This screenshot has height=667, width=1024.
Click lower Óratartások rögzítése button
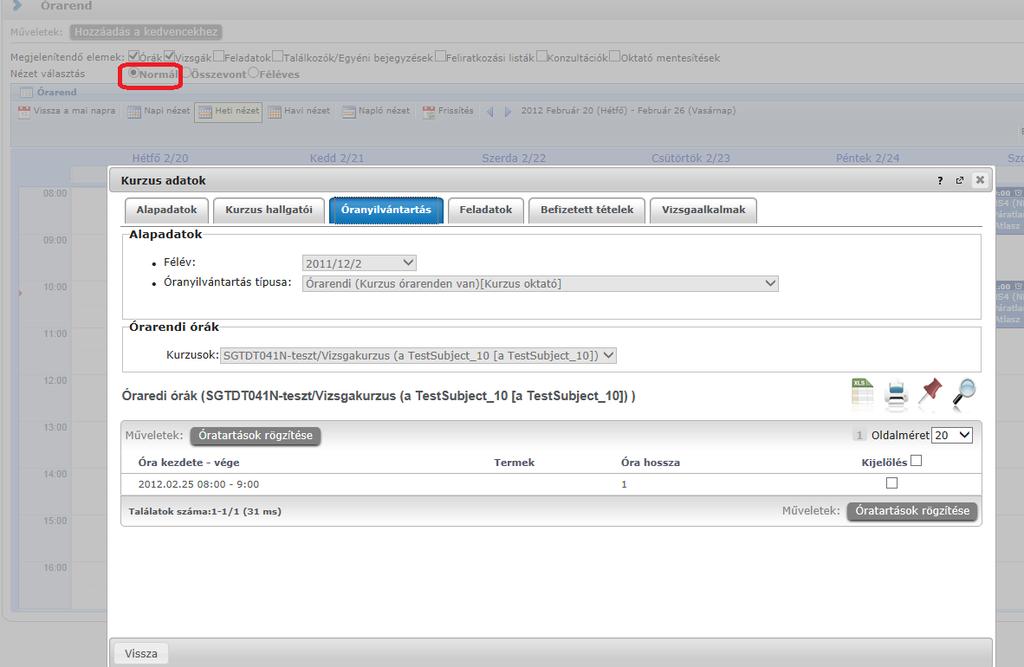pyautogui.click(x=912, y=511)
